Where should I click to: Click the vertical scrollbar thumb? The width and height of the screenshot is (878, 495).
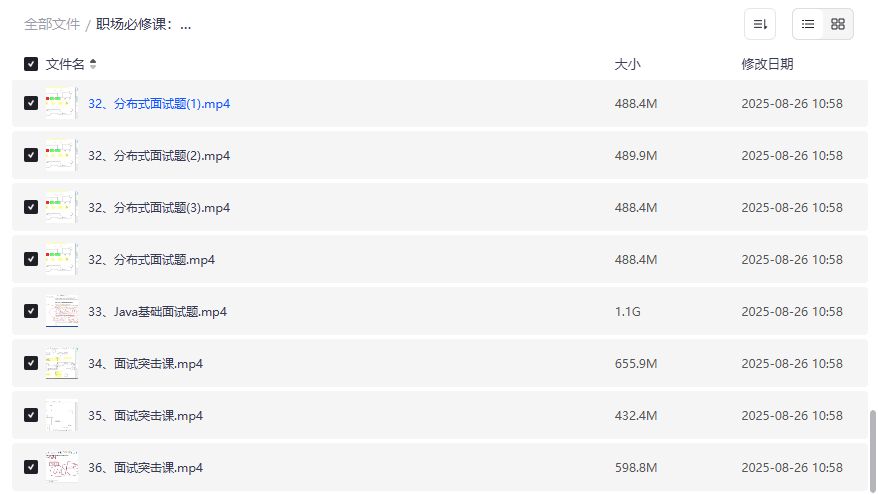(872, 448)
